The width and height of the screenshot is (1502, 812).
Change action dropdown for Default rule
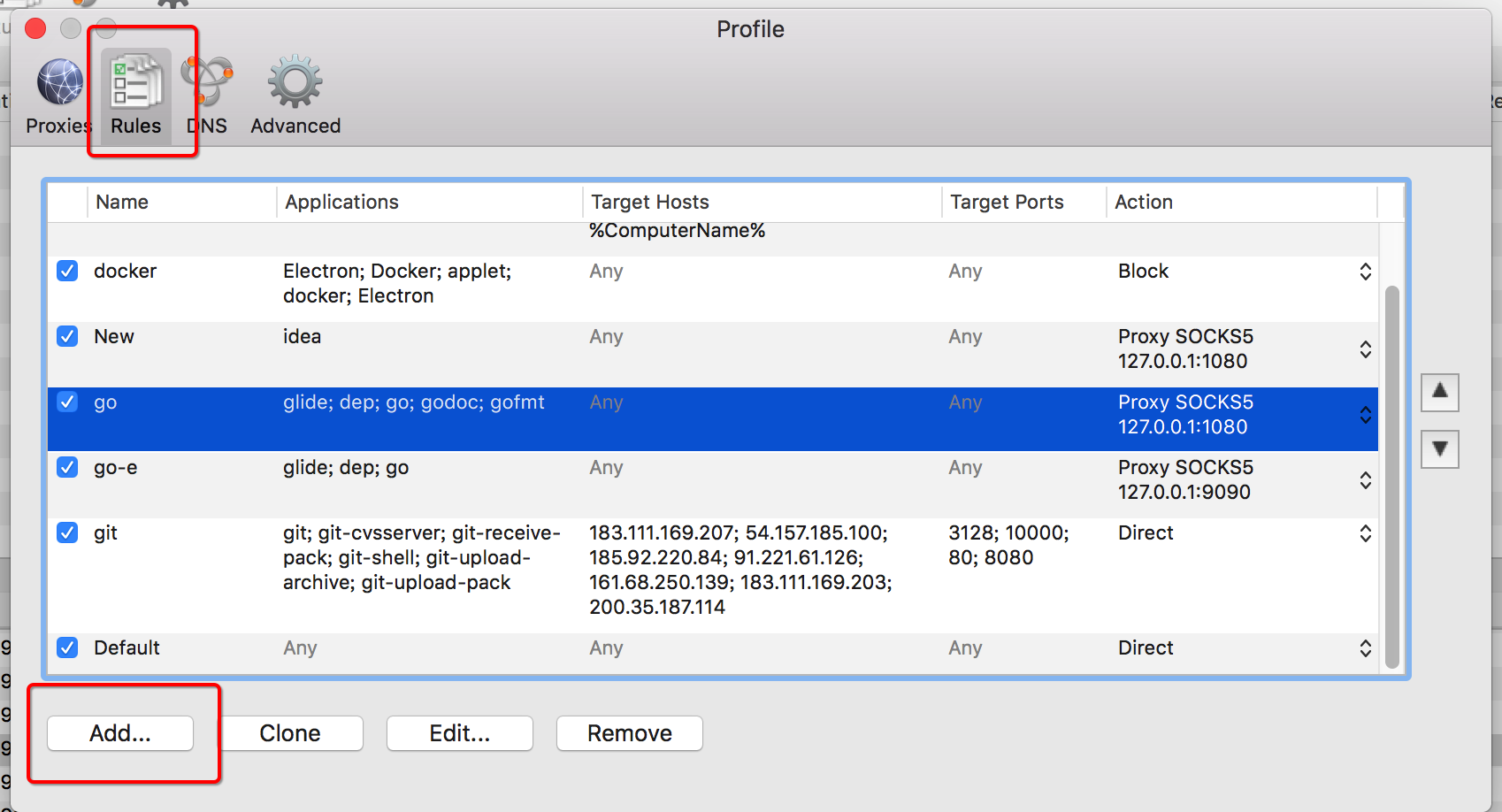click(x=1365, y=648)
